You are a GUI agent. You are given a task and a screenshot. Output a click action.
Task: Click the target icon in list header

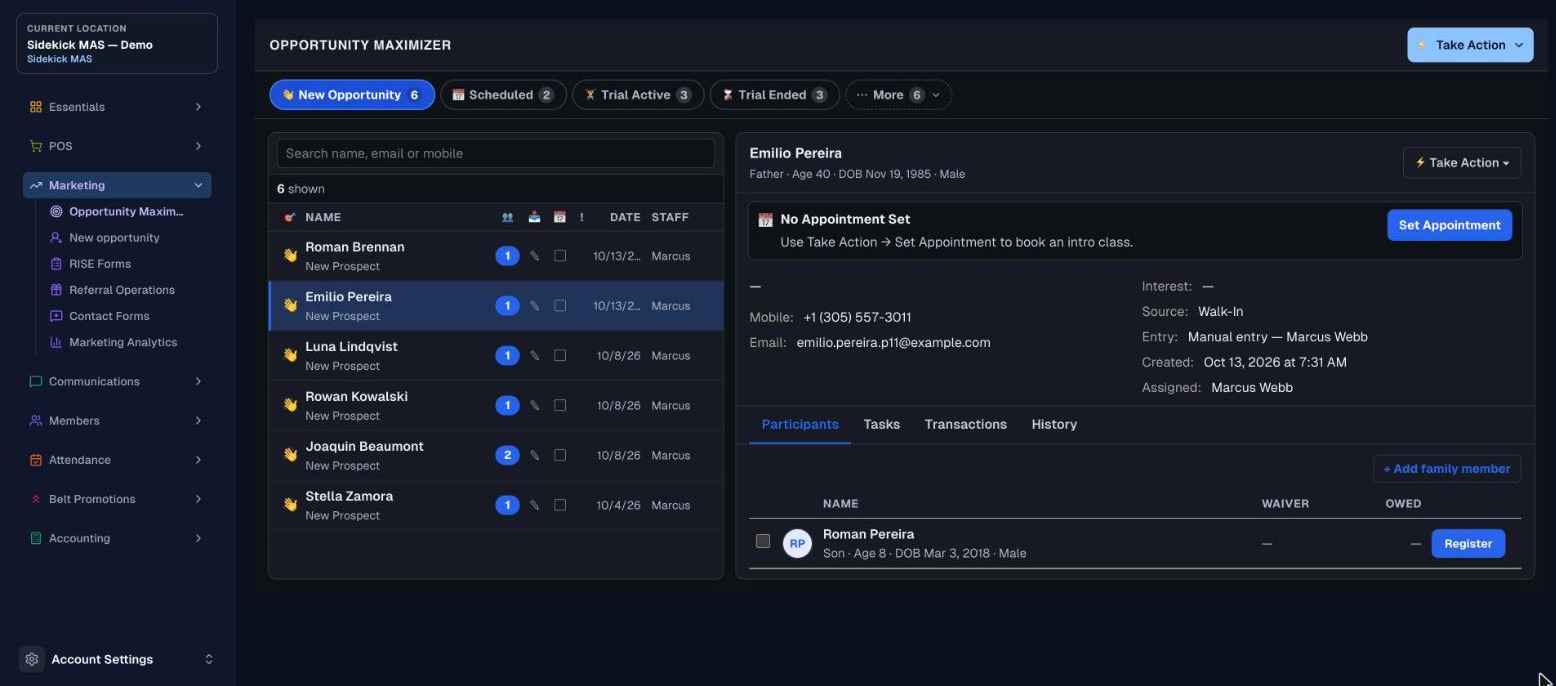click(290, 217)
